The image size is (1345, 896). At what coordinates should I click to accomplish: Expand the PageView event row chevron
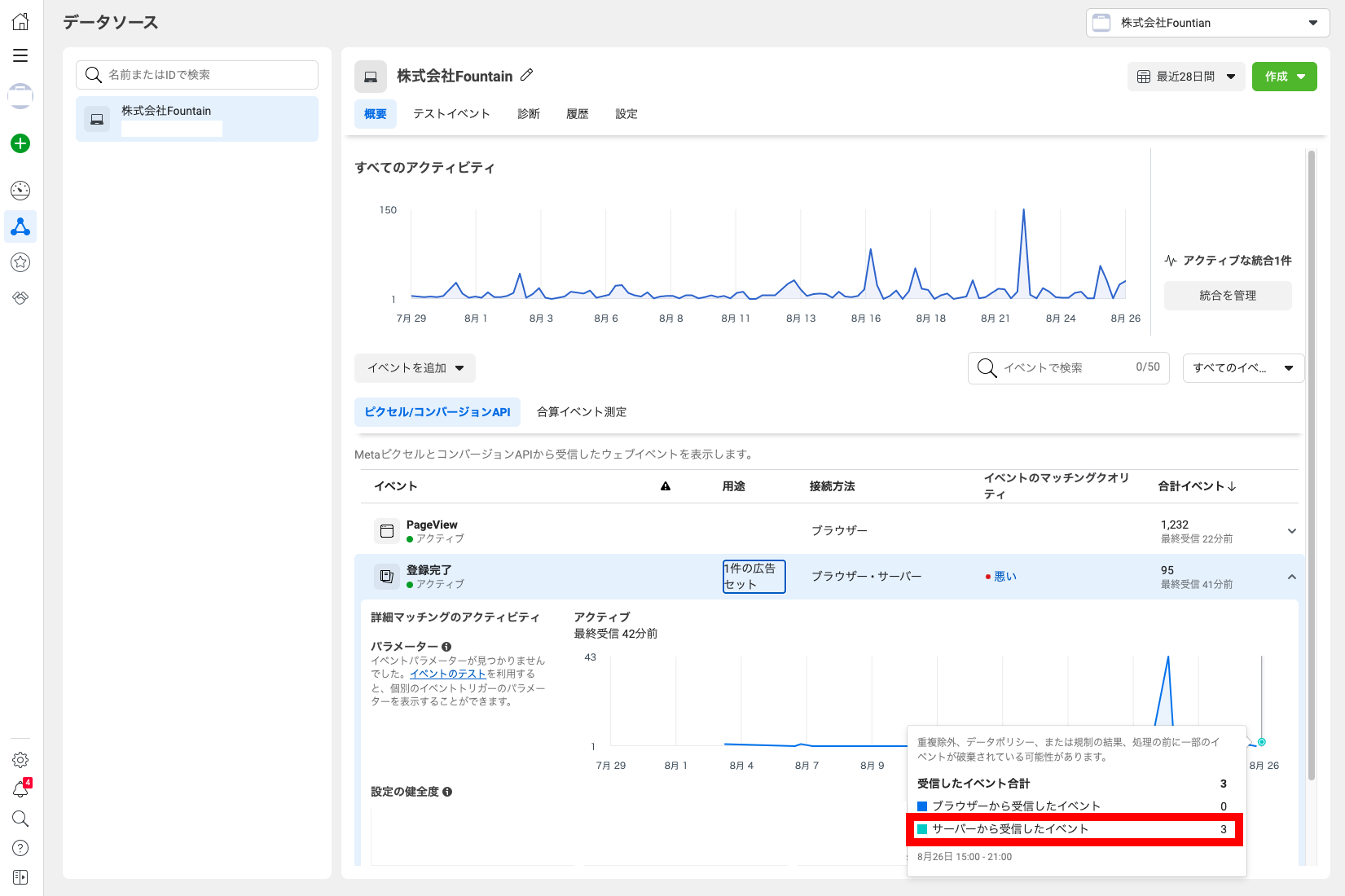[1291, 531]
